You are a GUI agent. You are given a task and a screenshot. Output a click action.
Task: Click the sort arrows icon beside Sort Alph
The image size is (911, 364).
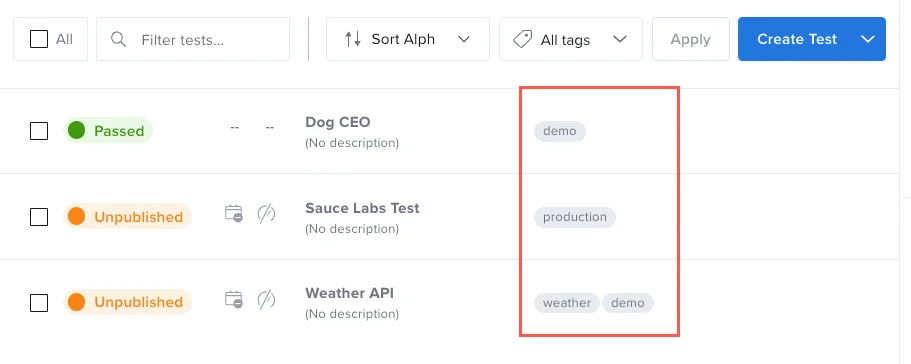click(x=353, y=39)
